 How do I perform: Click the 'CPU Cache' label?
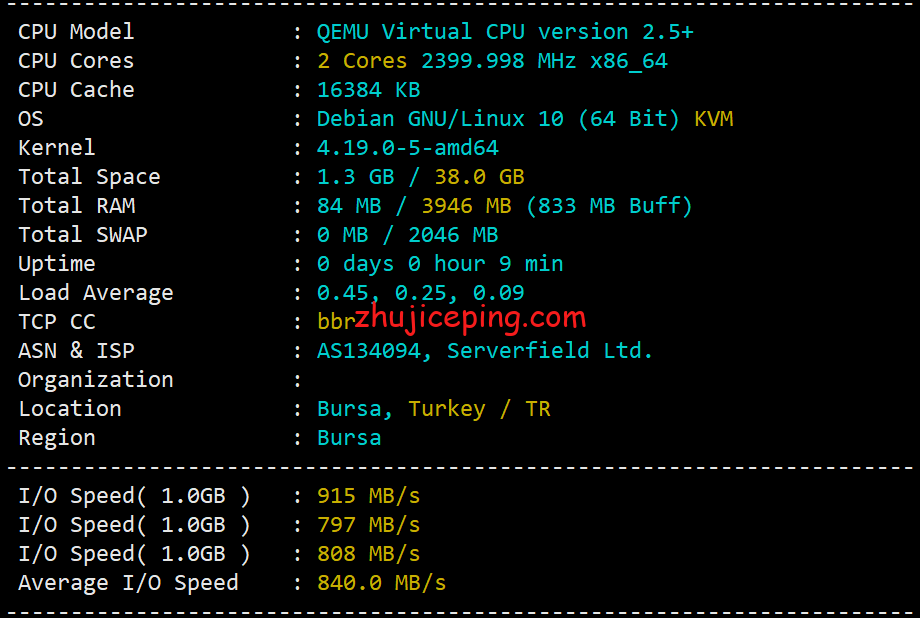76,89
